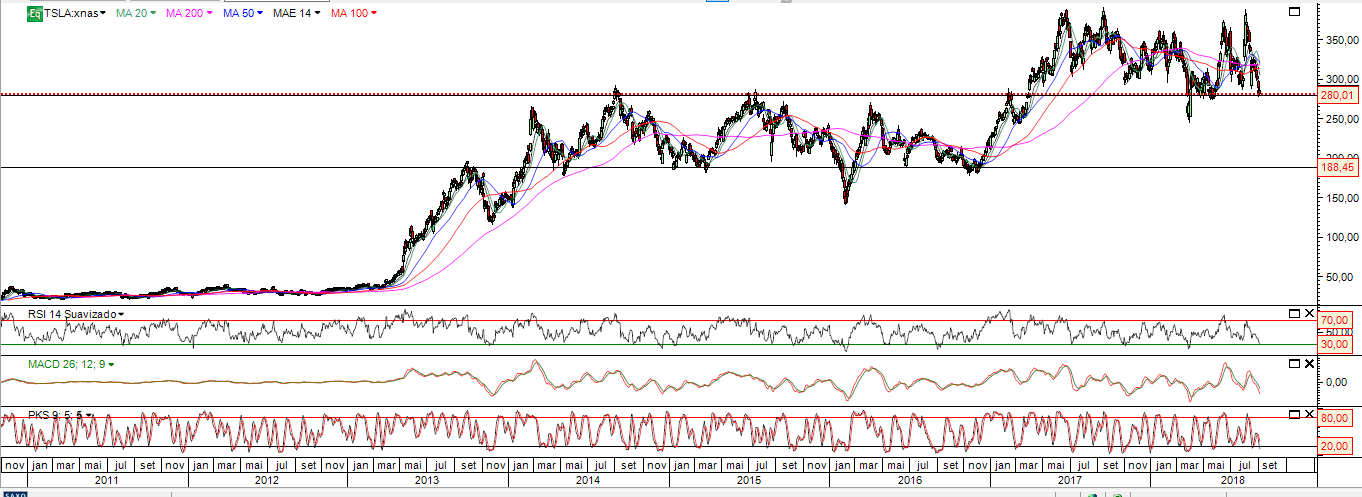The width and height of the screenshot is (1362, 497).
Task: Open the MA 50 indicator dropdown
Action: [x=260, y=15]
